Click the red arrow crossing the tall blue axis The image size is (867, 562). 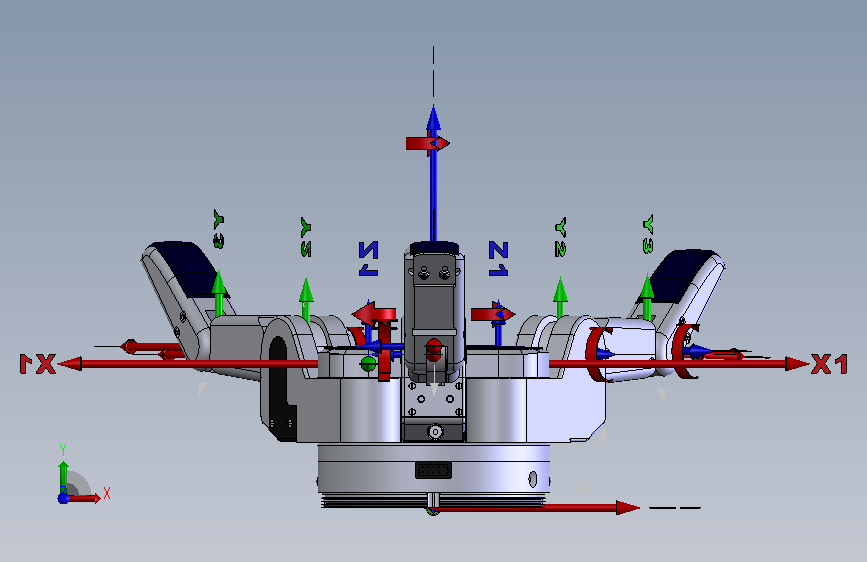[x=427, y=143]
